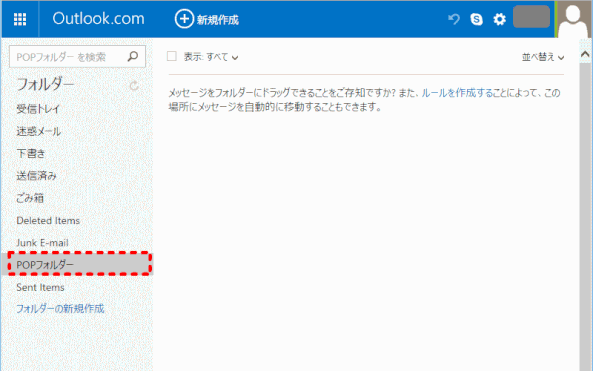The height and width of the screenshot is (371, 593).
Task: Open the 表示: すべて filter dropdown
Action: (x=211, y=57)
